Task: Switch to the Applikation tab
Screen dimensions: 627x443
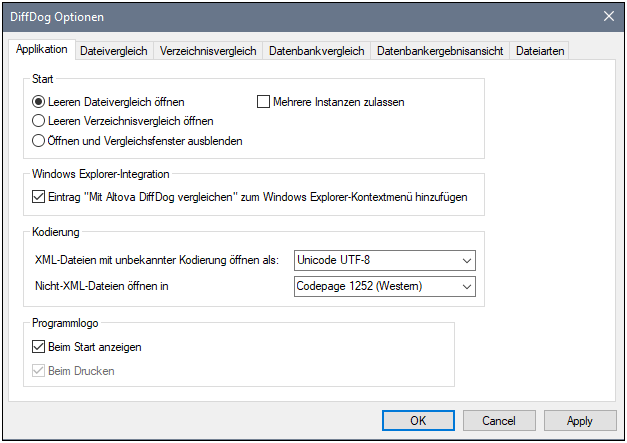Action: (42, 49)
